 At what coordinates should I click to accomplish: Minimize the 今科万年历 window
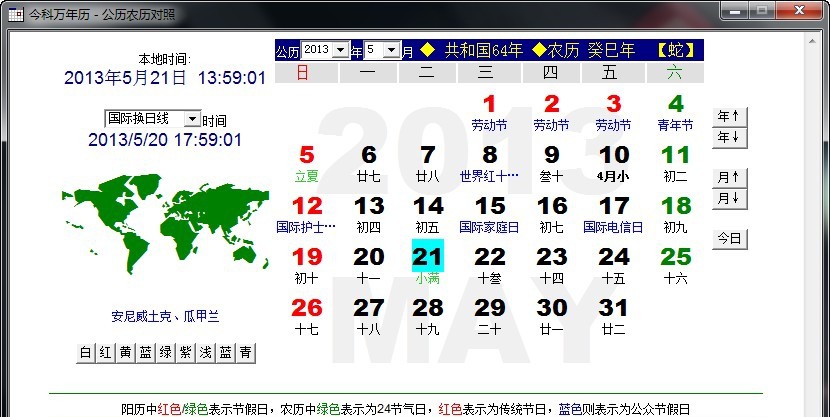[735, 11]
